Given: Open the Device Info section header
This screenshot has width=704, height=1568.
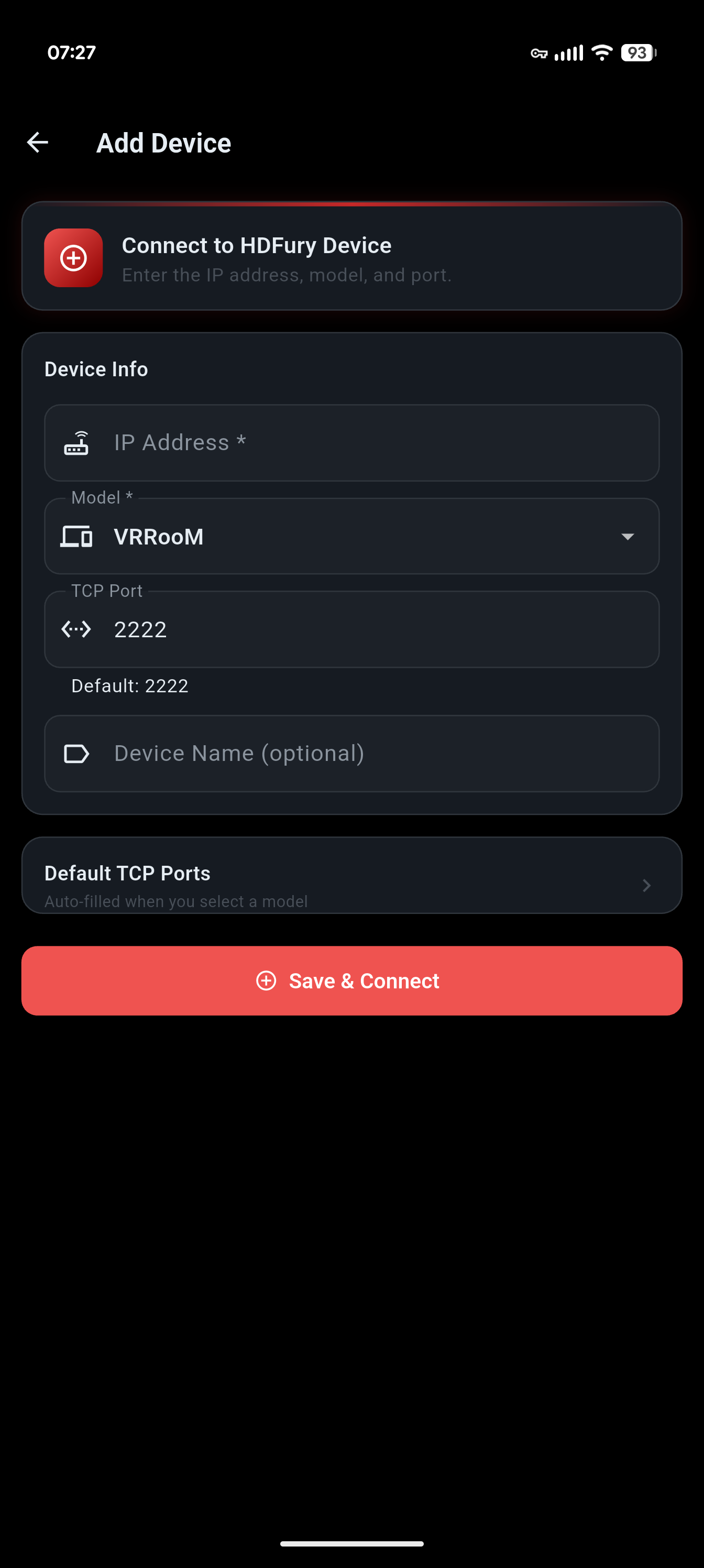Looking at the screenshot, I should (96, 368).
